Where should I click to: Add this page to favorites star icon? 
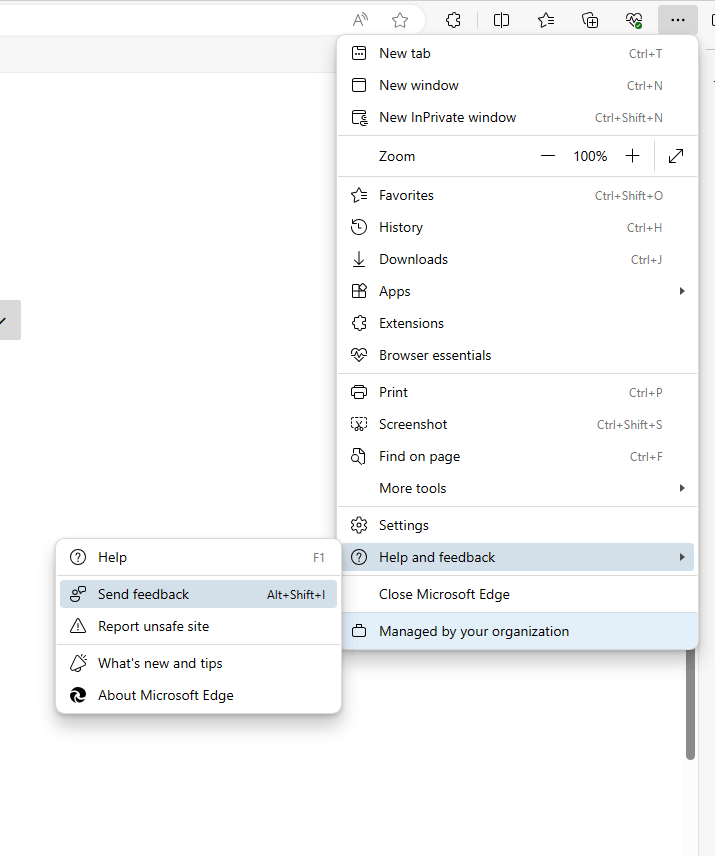[x=400, y=21]
